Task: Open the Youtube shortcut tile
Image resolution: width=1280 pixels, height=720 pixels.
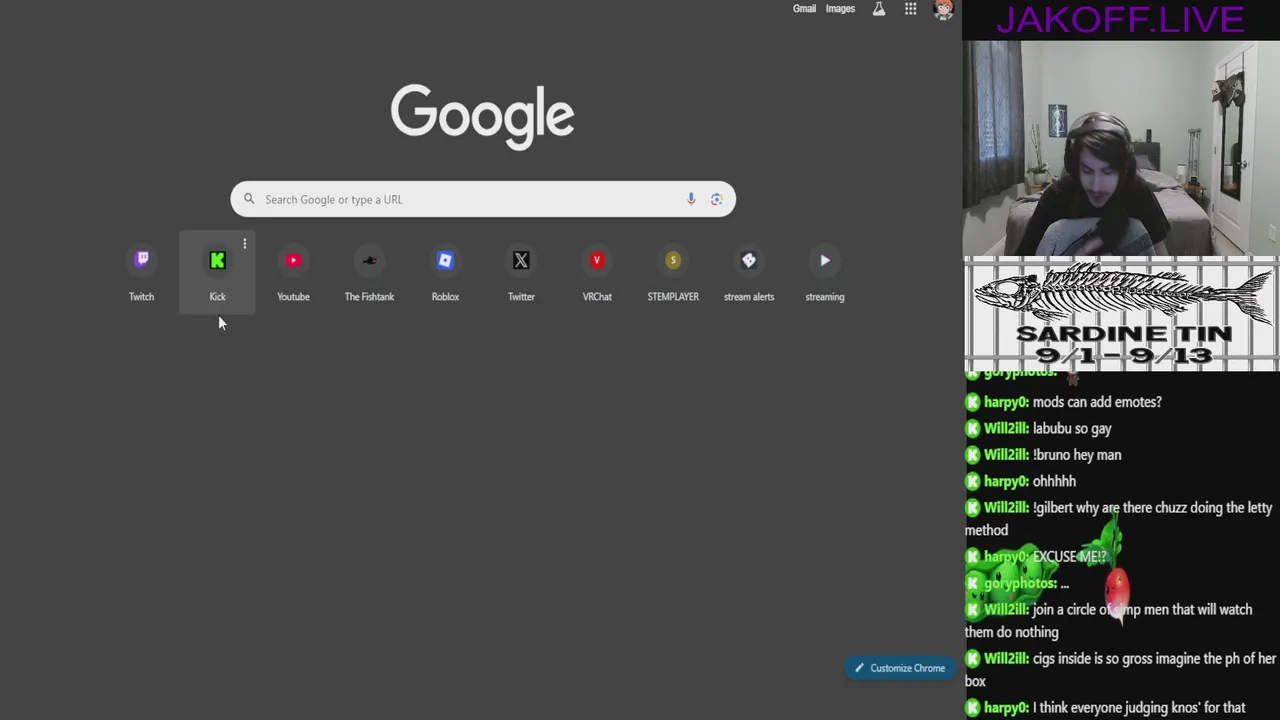Action: click(293, 272)
